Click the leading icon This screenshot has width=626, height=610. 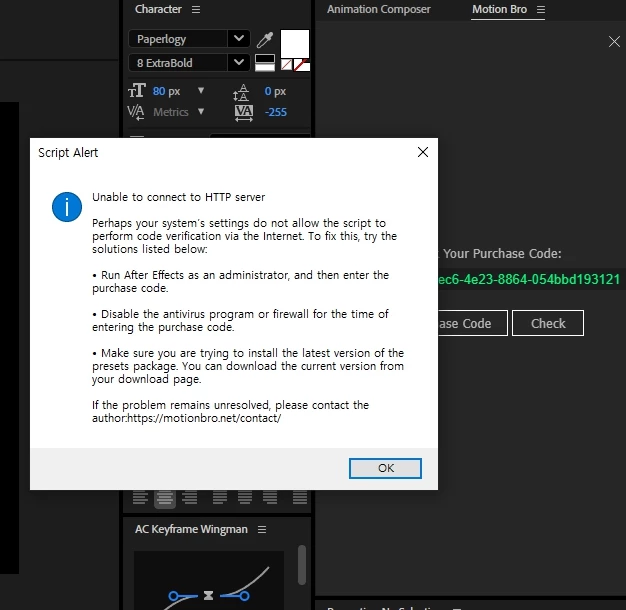coord(241,93)
